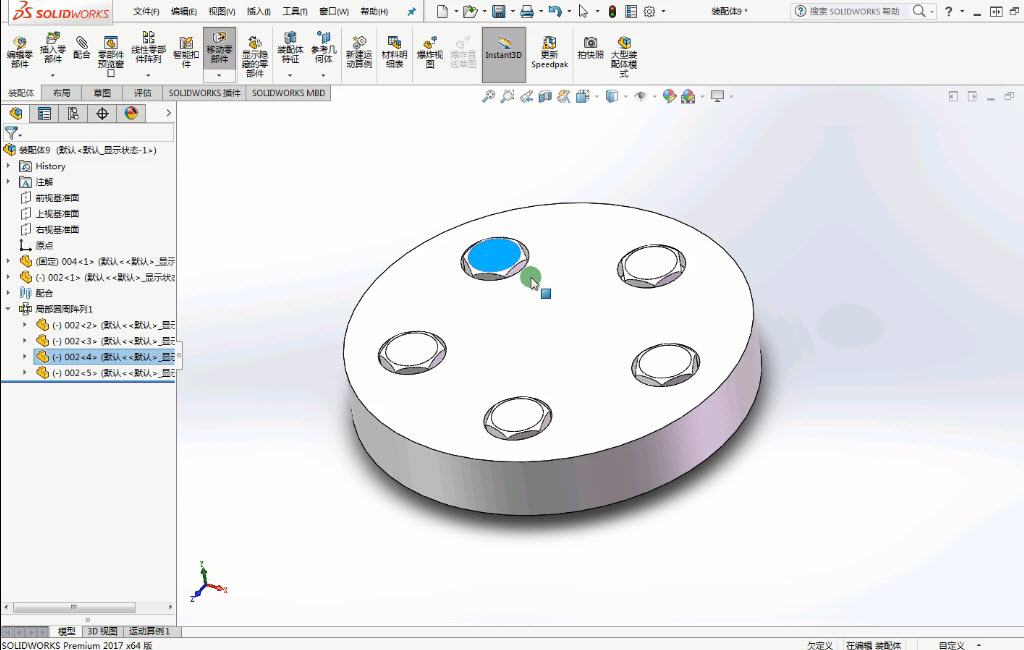The height and width of the screenshot is (650, 1024).
Task: Click the Open file icon
Action: pyautogui.click(x=470, y=11)
